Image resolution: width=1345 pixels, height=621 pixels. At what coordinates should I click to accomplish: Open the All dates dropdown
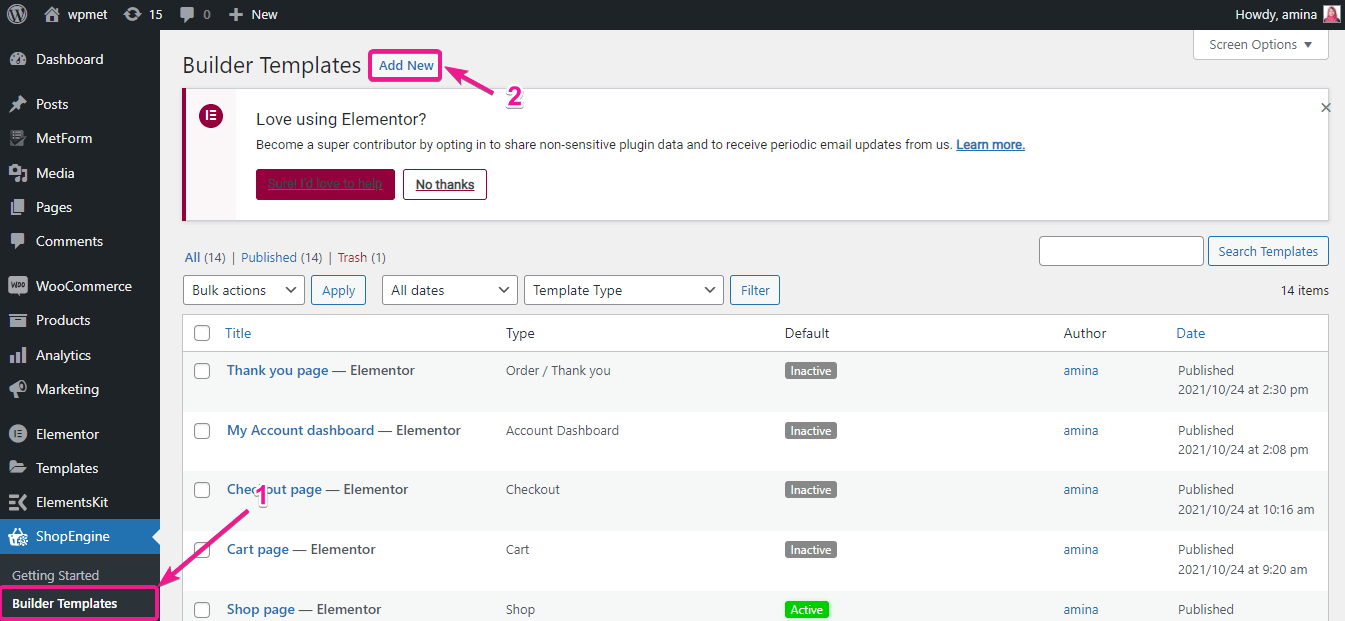coord(450,290)
